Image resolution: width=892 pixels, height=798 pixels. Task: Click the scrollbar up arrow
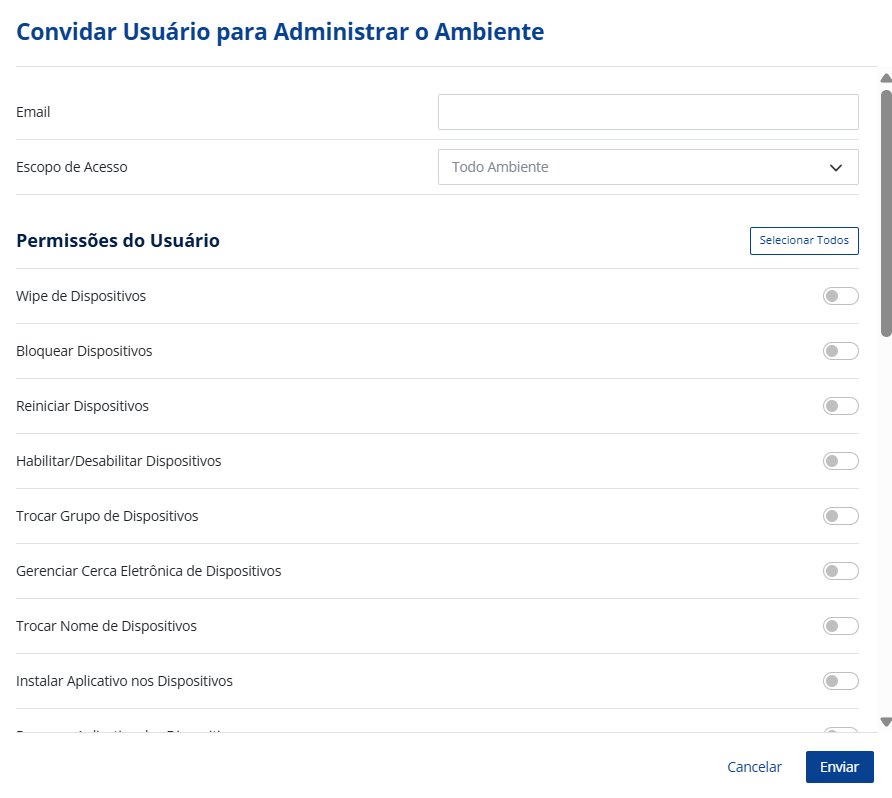click(x=885, y=78)
